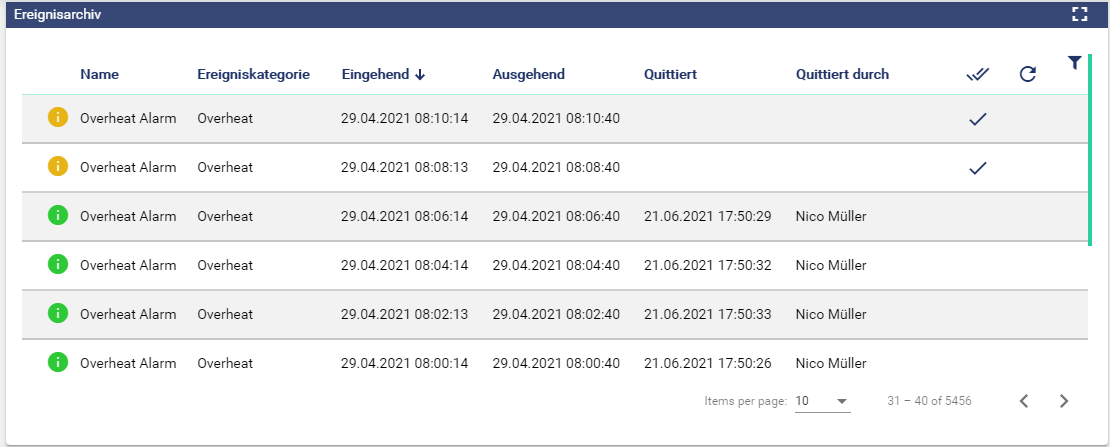This screenshot has height=447, width=1110.
Task: Sort by Quittiert durch column header
Action: point(842,74)
